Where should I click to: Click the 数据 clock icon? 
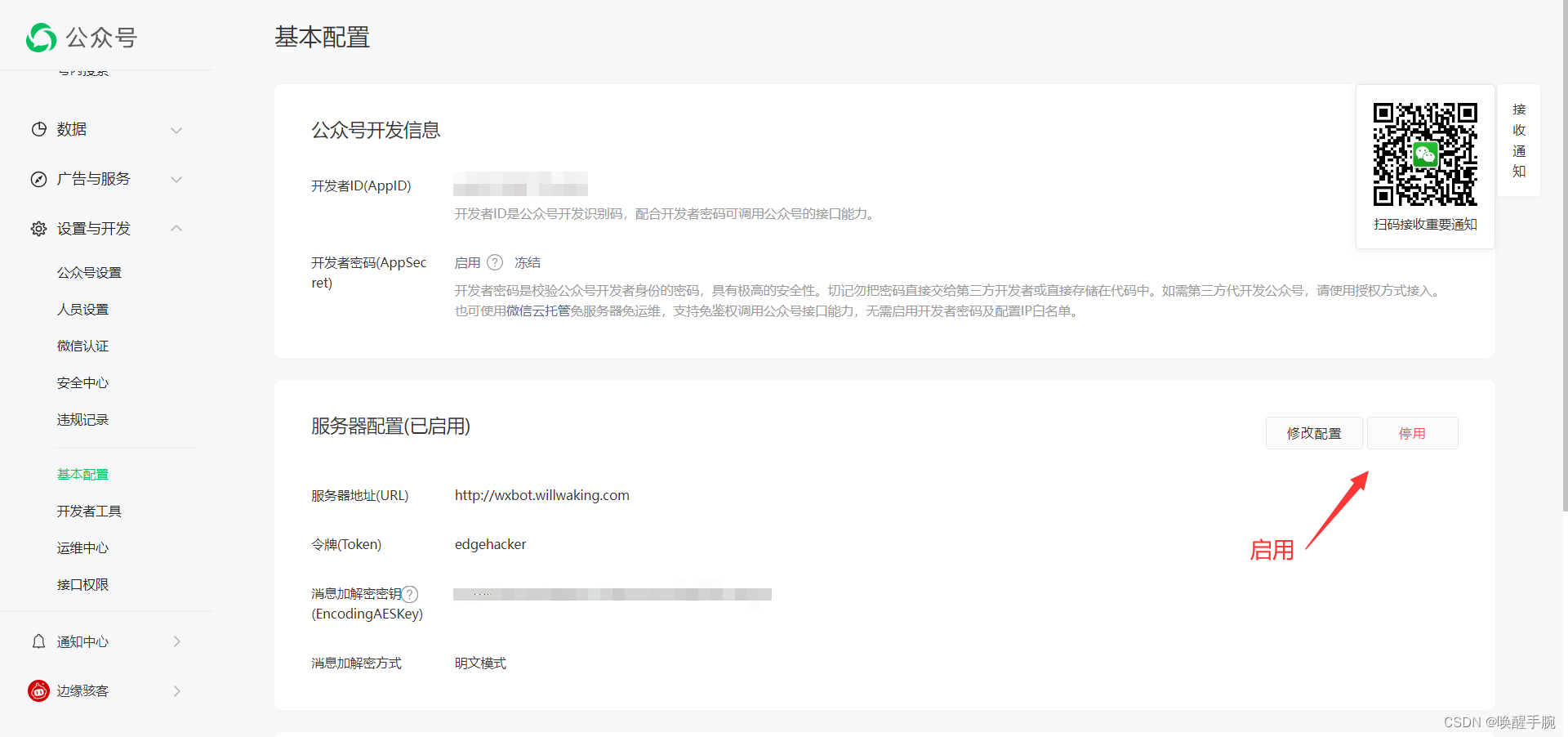point(38,129)
